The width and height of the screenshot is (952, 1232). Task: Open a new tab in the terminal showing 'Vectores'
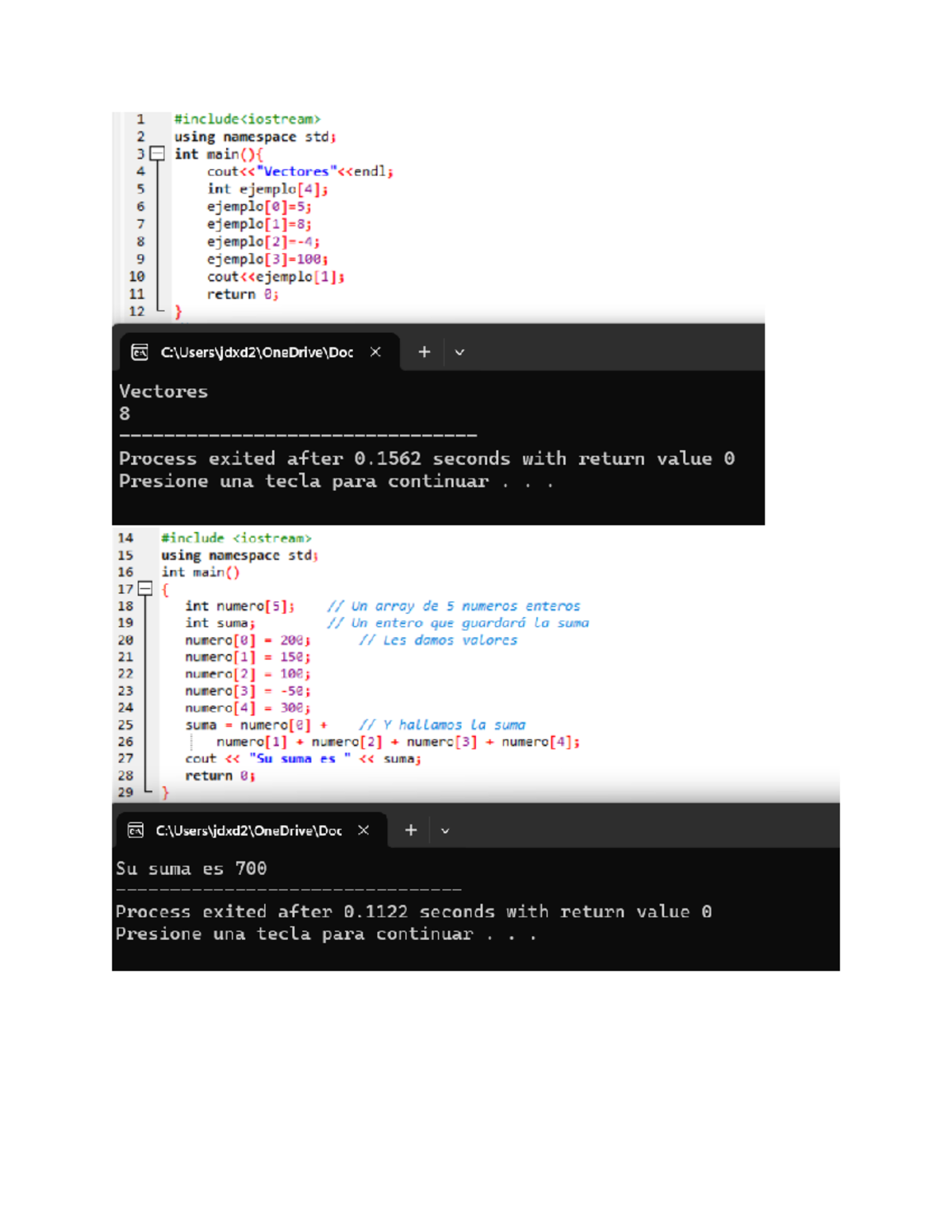point(424,351)
